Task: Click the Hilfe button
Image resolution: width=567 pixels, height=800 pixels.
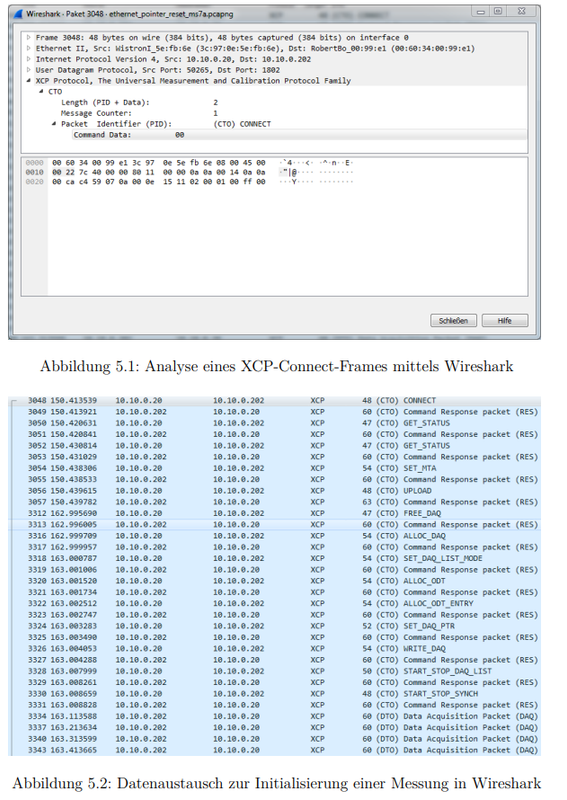Action: click(x=505, y=320)
